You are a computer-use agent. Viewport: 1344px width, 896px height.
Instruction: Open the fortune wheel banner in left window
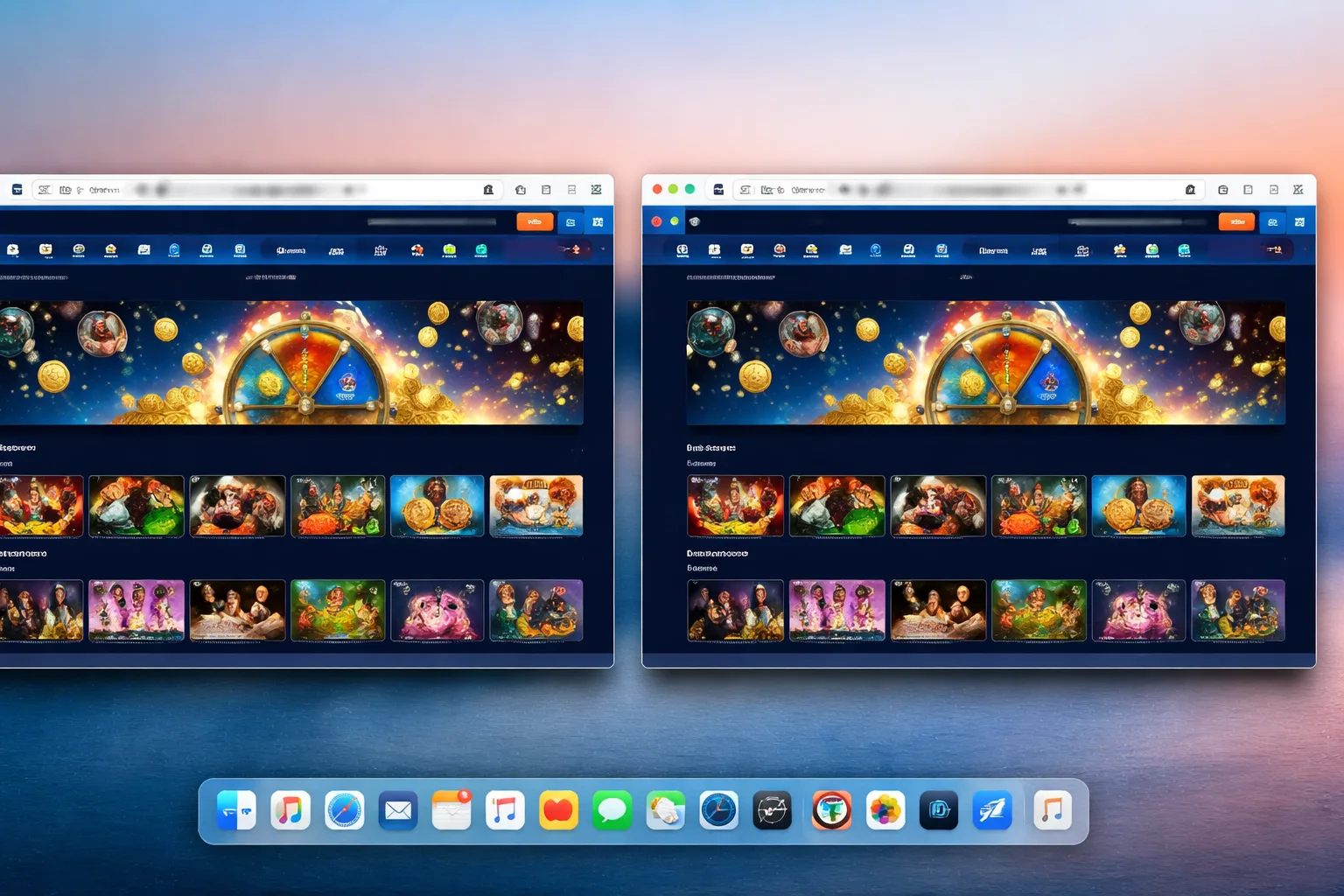[x=291, y=362]
